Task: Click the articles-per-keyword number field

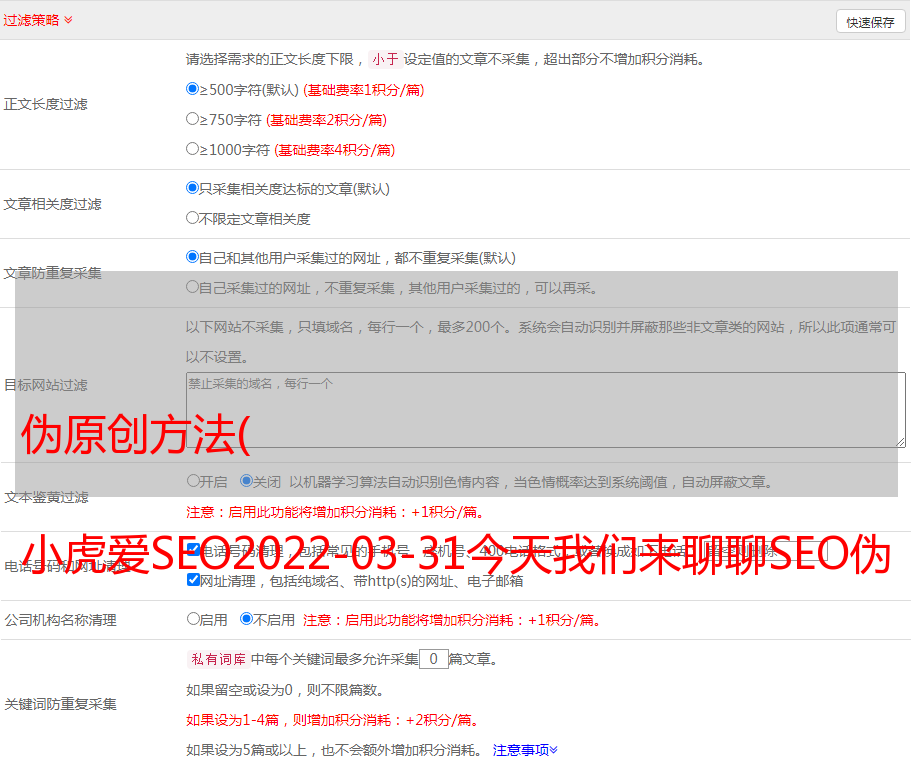Action: [433, 659]
